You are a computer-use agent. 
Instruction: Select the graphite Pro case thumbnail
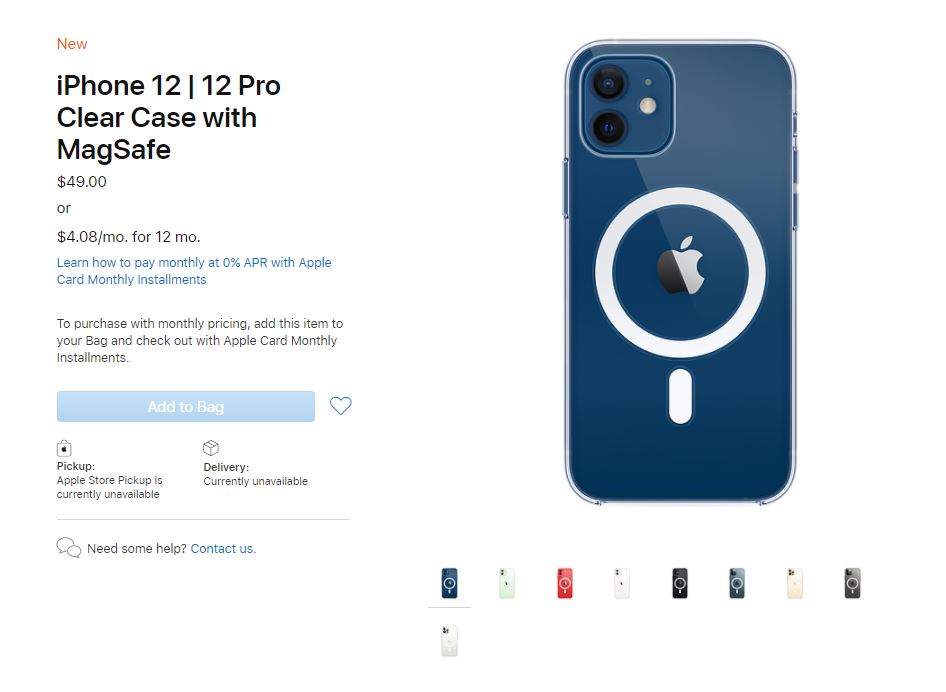(852, 583)
